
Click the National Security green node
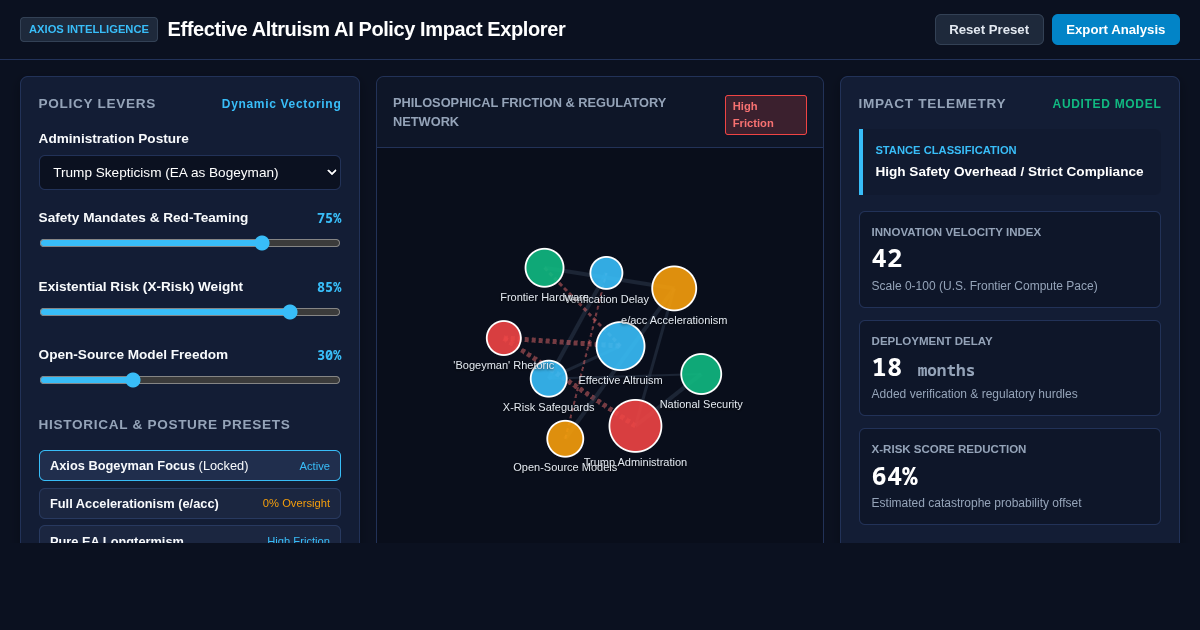[701, 374]
